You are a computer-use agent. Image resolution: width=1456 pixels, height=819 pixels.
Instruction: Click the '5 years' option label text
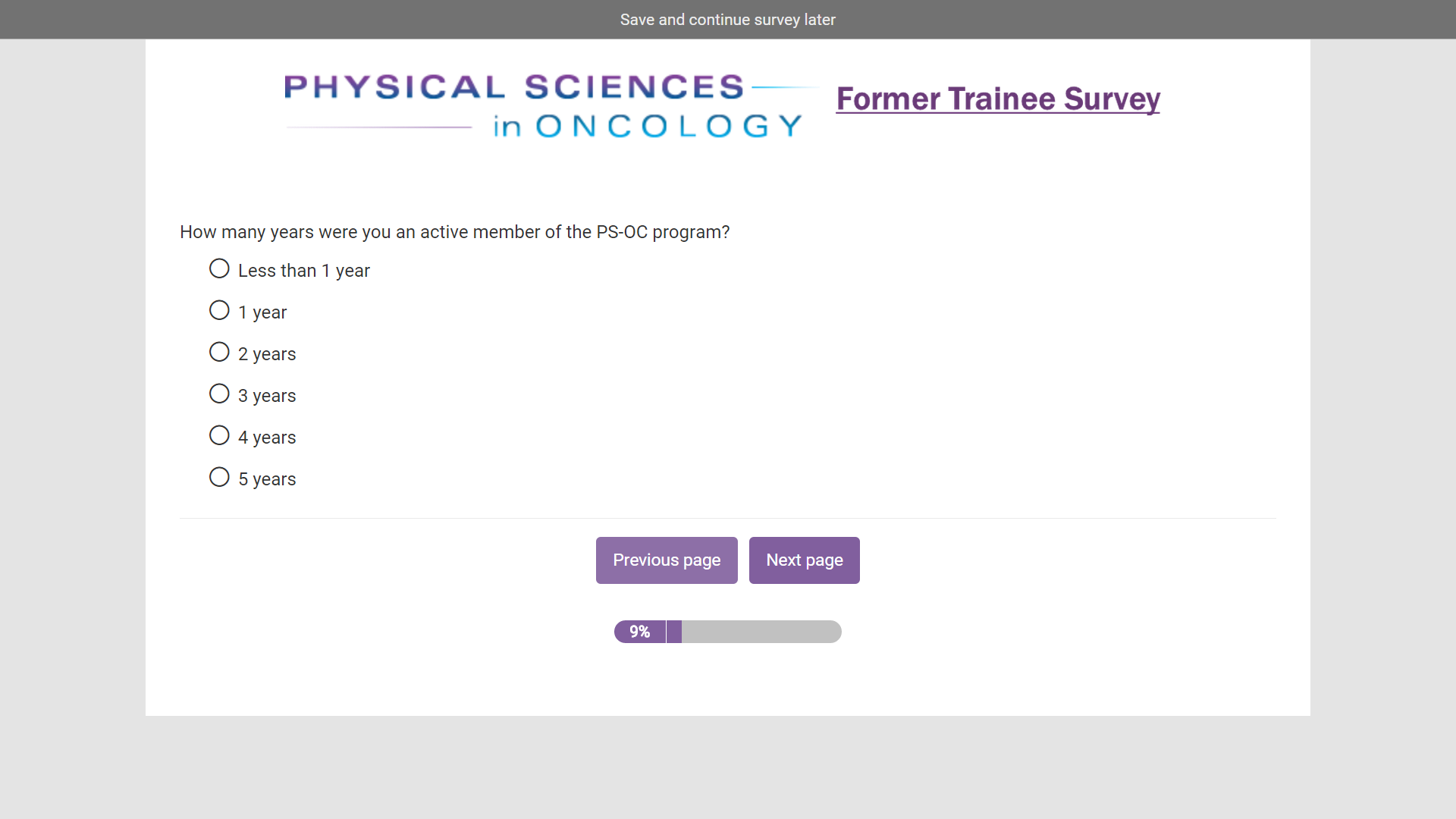pos(267,479)
